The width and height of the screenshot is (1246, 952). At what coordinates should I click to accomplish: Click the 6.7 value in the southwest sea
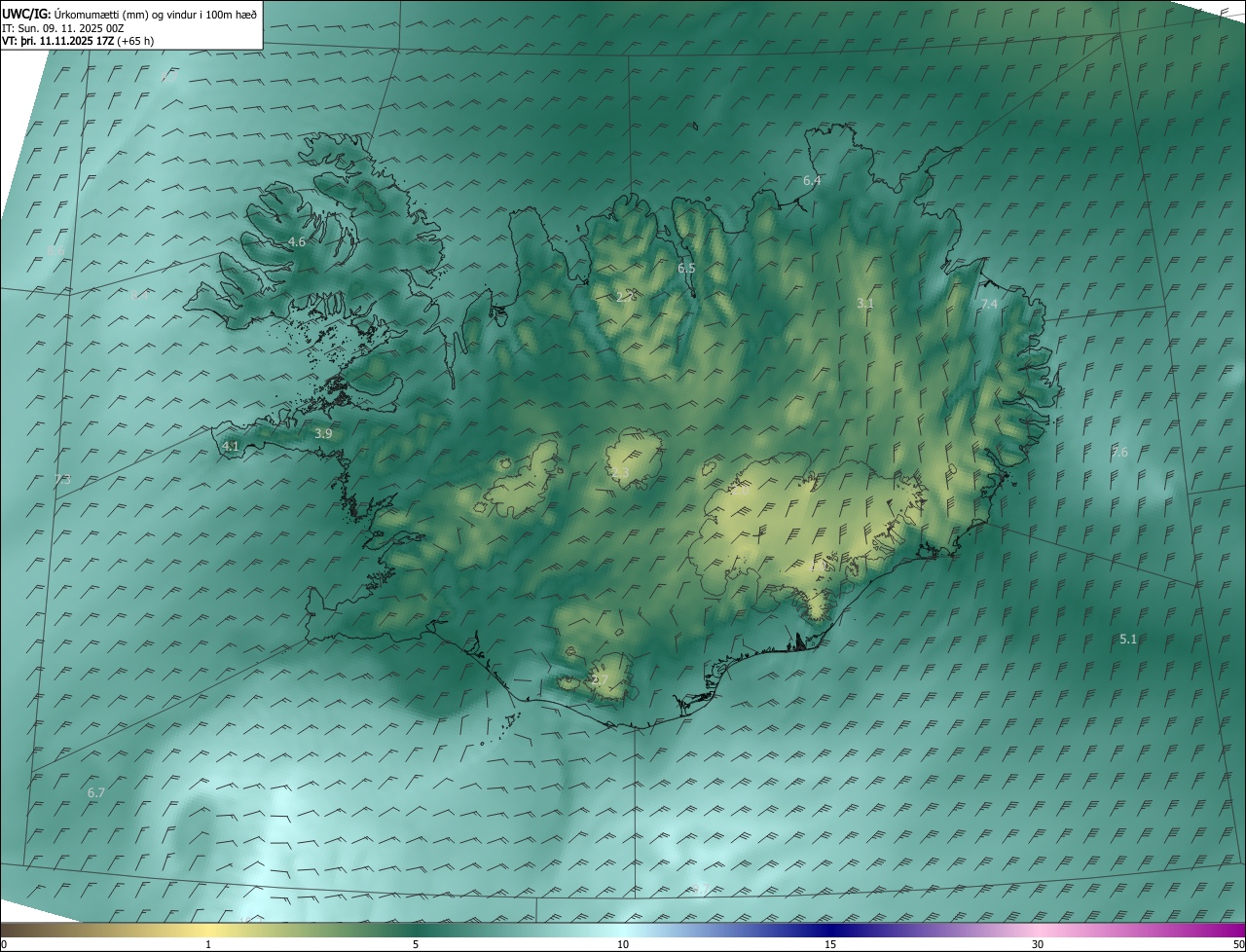click(x=95, y=793)
